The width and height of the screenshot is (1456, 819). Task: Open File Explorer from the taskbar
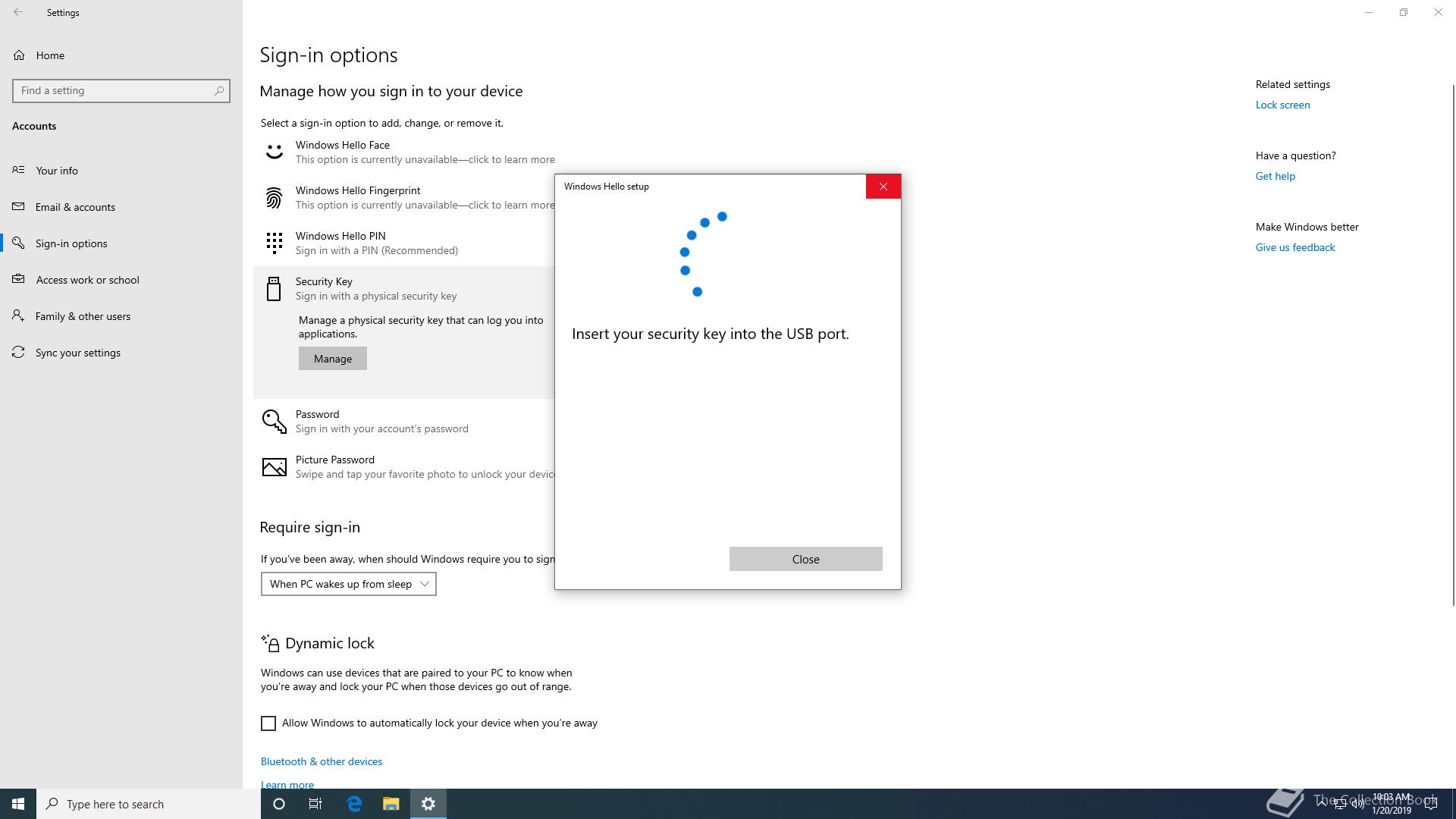point(391,804)
